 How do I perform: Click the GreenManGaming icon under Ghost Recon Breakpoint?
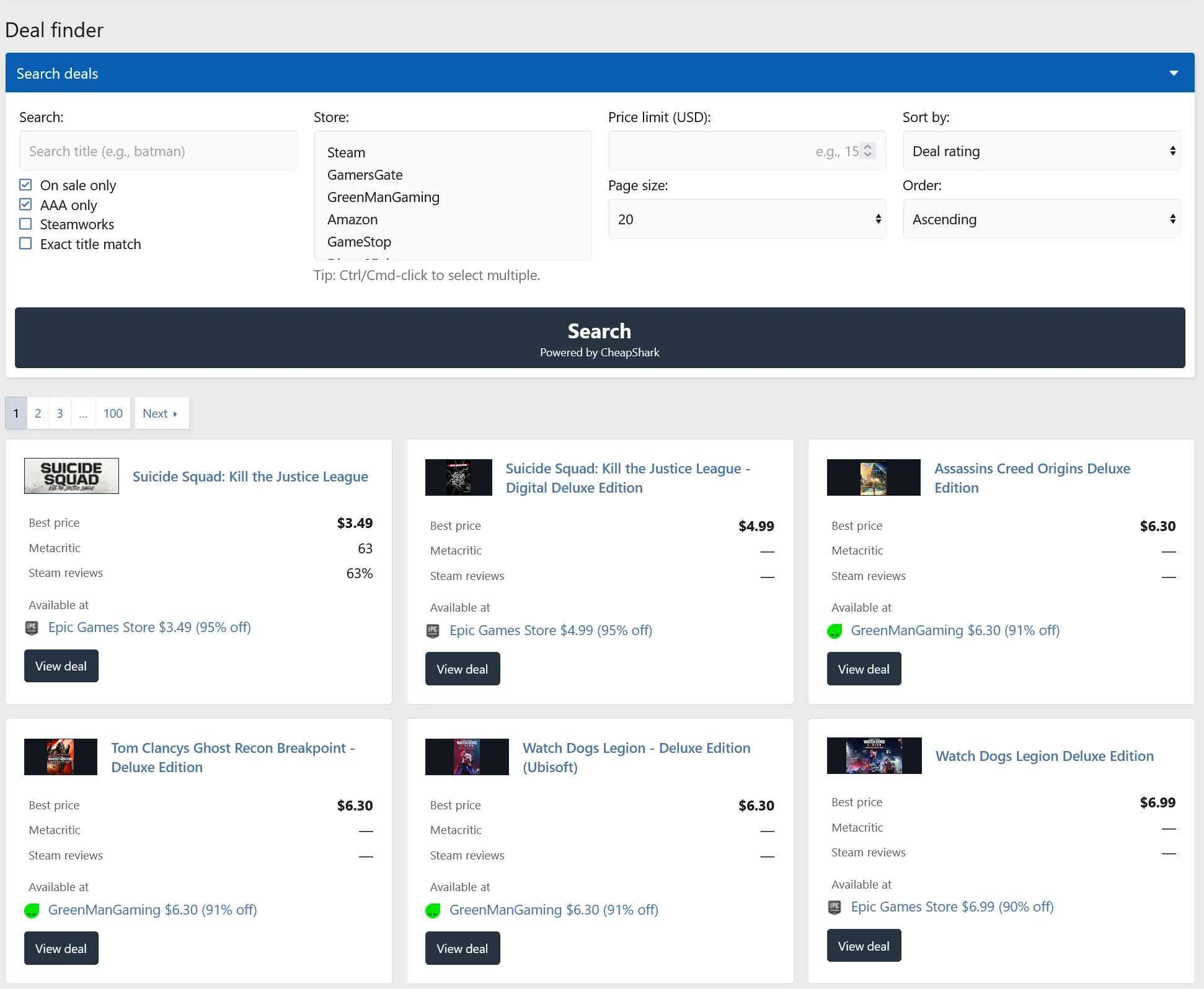click(x=32, y=910)
